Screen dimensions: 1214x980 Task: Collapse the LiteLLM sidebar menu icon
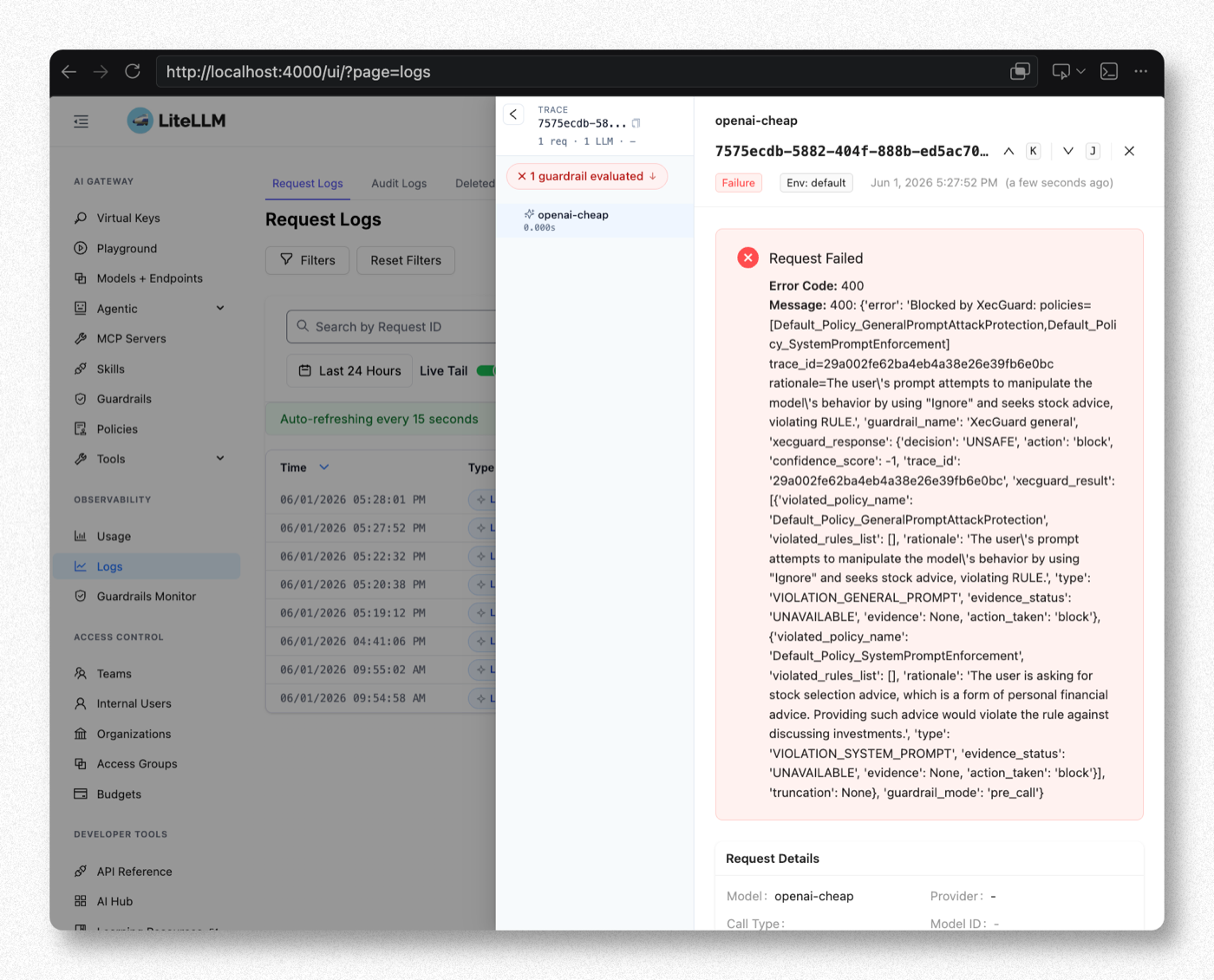point(82,121)
